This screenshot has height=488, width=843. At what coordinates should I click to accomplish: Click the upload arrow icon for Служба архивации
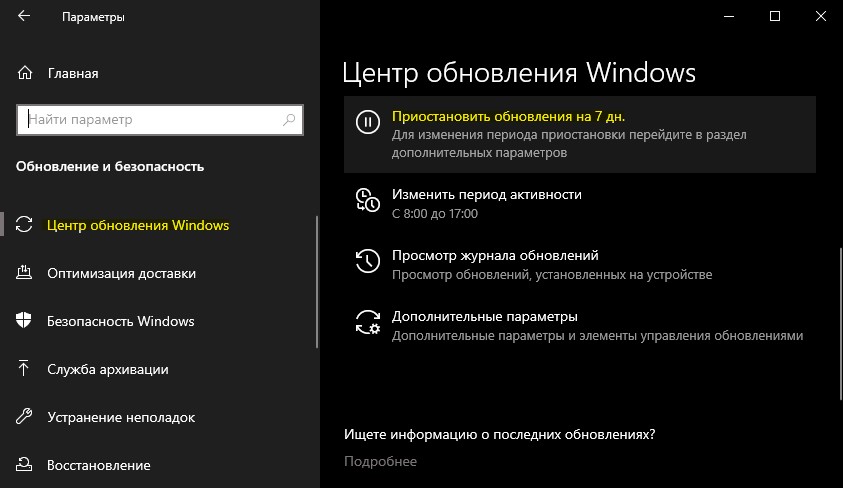[x=24, y=368]
